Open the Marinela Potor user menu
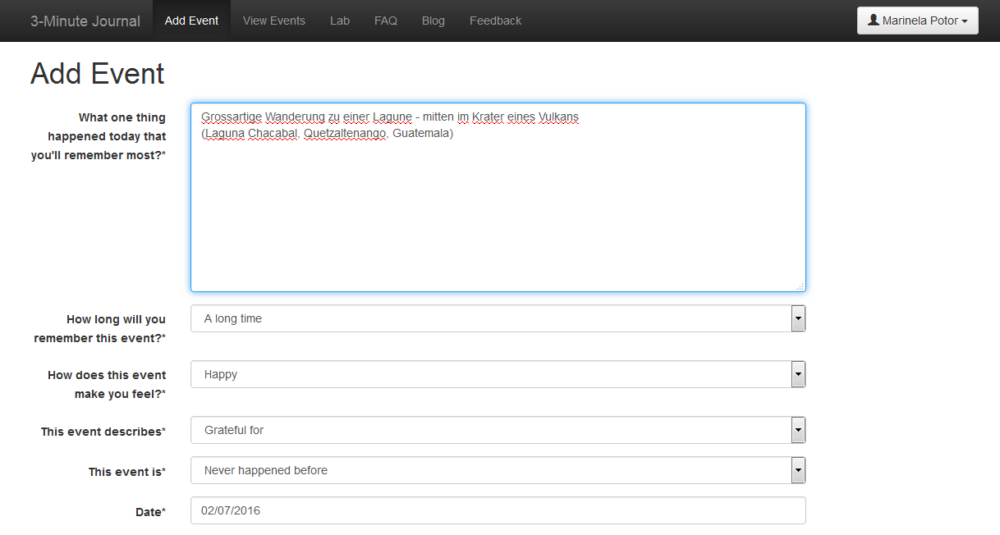The width and height of the screenshot is (1000, 535). tap(917, 20)
